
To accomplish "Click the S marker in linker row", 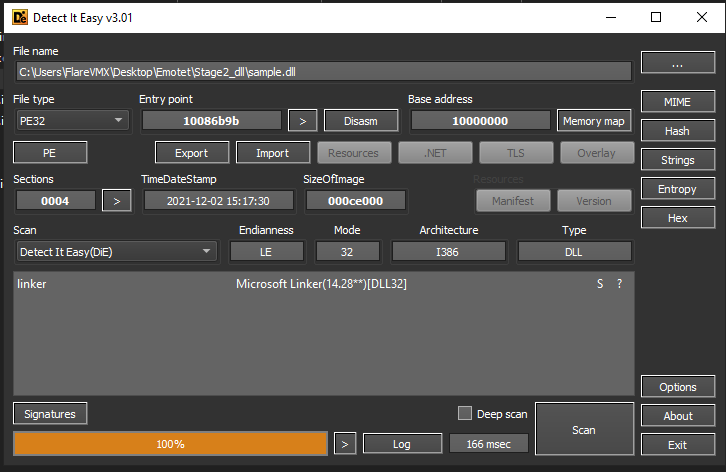I will [x=600, y=284].
